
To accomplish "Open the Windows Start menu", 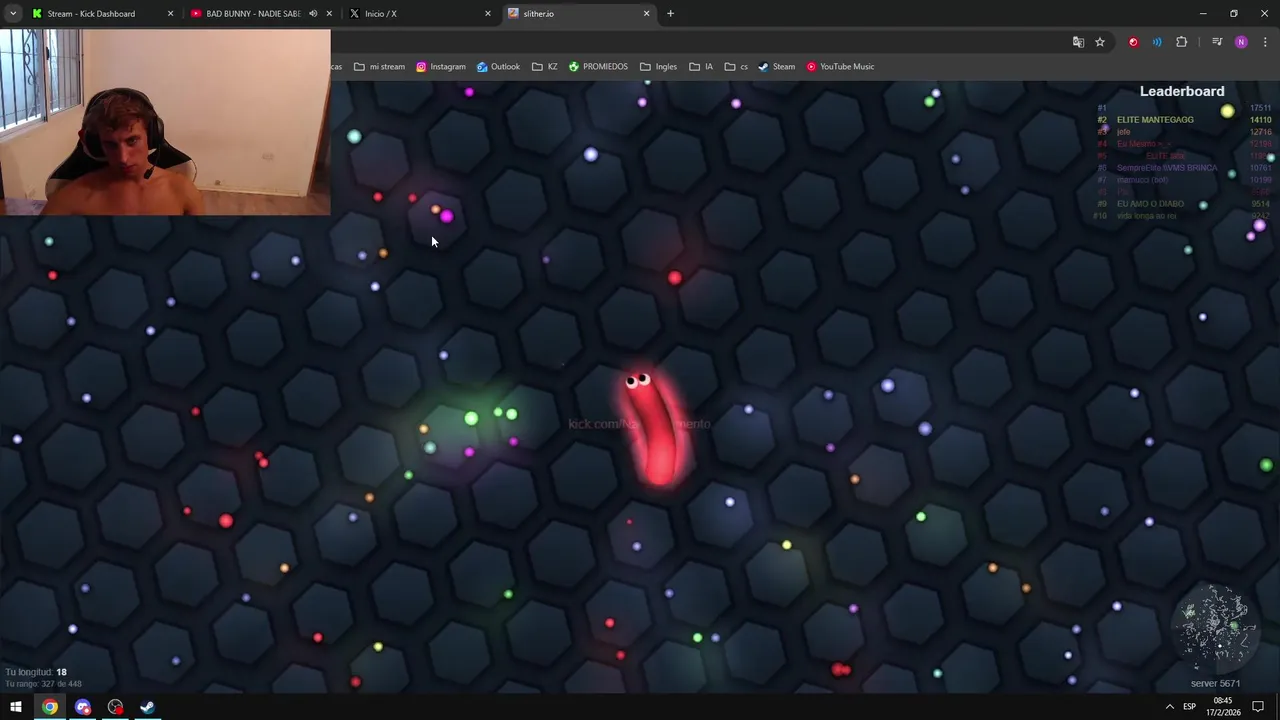I will (16, 707).
